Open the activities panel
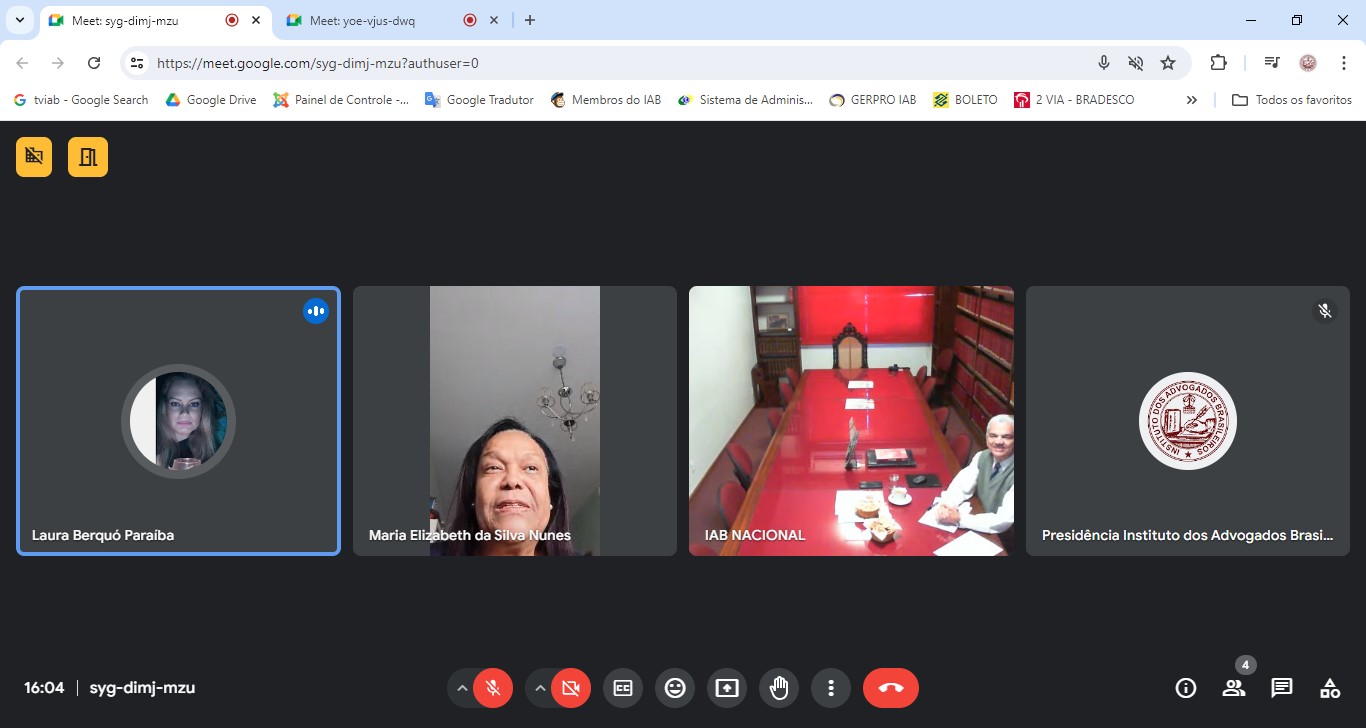Image resolution: width=1366 pixels, height=728 pixels. pos(1330,688)
